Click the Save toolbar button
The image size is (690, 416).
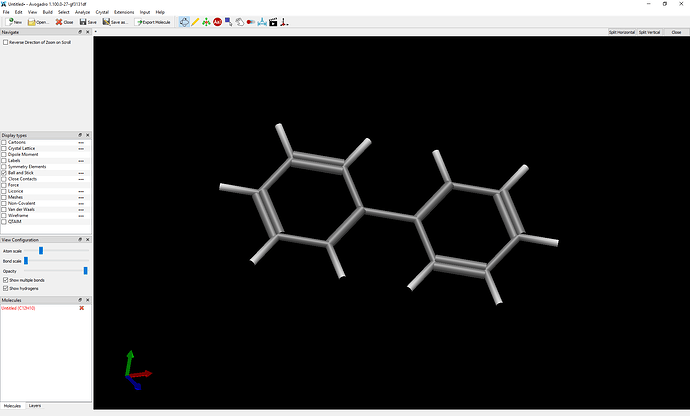pos(88,22)
